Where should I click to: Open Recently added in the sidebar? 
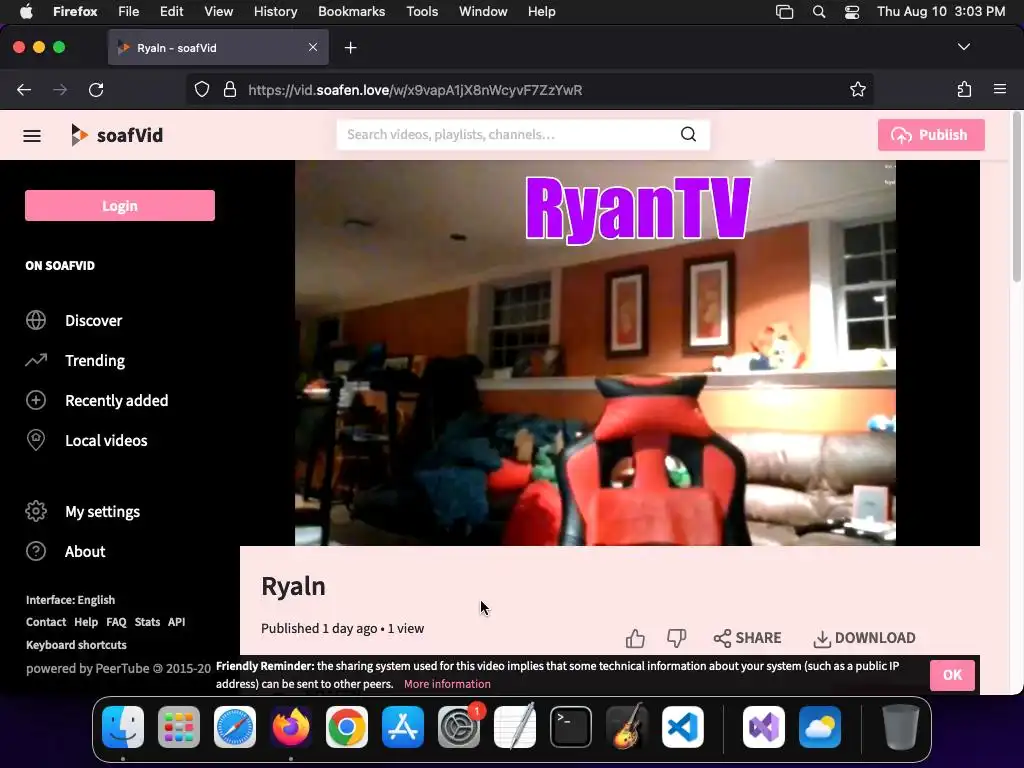click(116, 400)
